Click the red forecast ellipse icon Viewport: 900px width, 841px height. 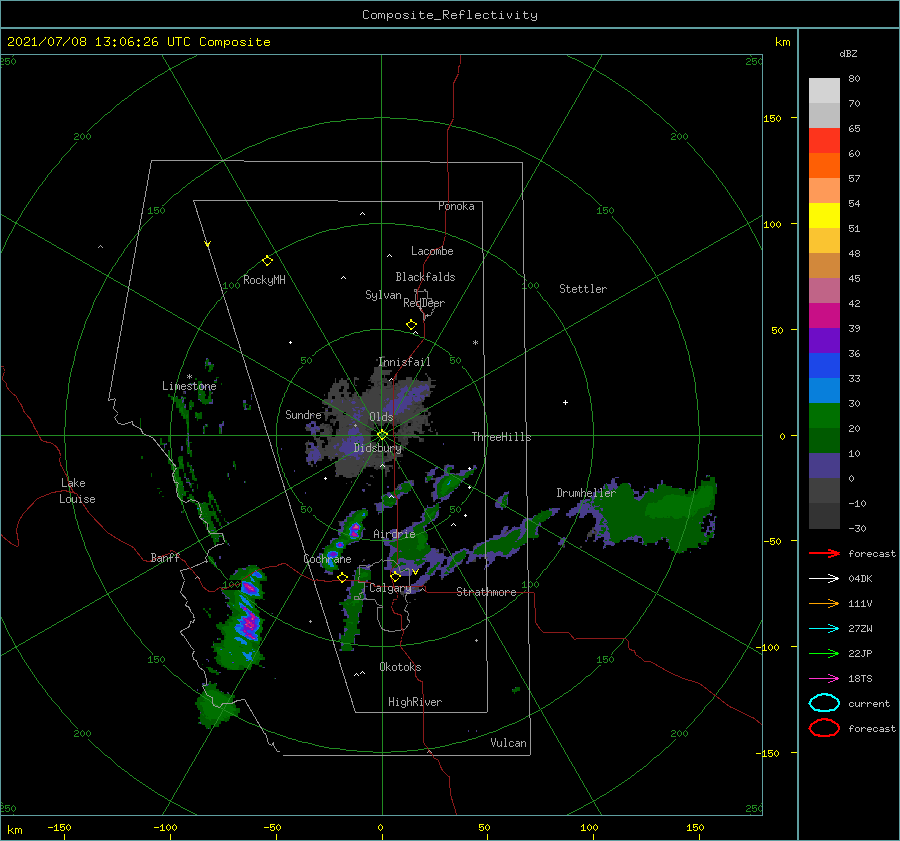pos(824,728)
